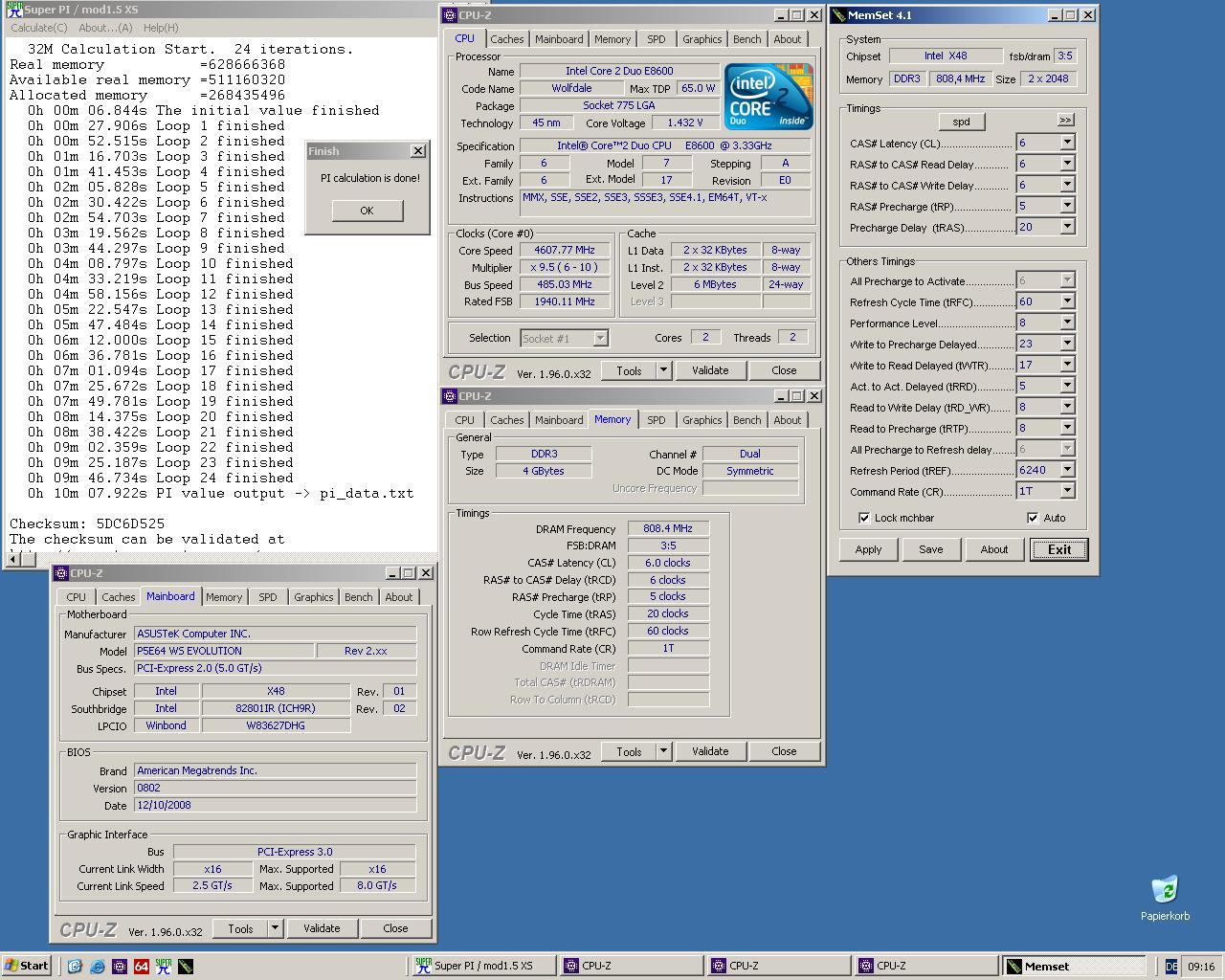Image resolution: width=1225 pixels, height=980 pixels.
Task: Launch MemSet from quick launch icon
Action: click(186, 967)
